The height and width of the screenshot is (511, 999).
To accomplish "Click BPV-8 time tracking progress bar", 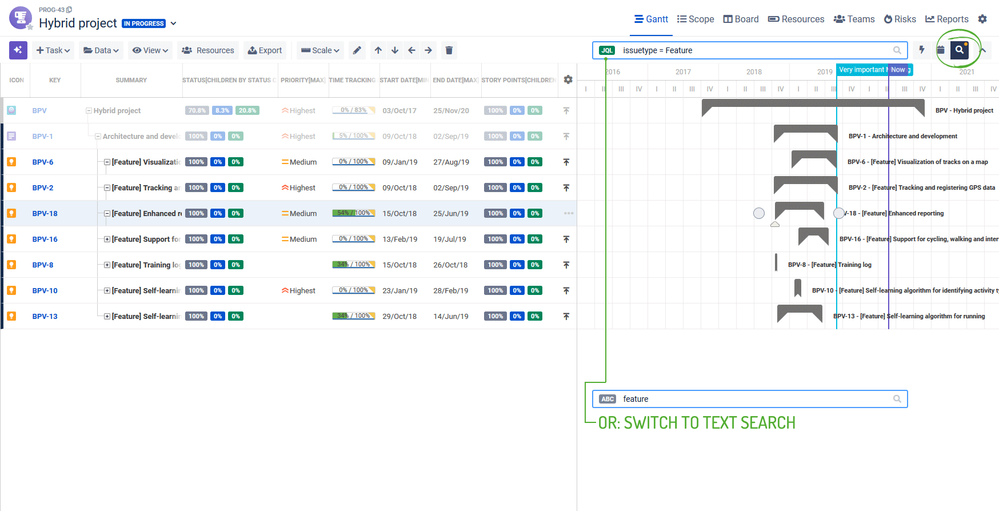I will (x=354, y=264).
